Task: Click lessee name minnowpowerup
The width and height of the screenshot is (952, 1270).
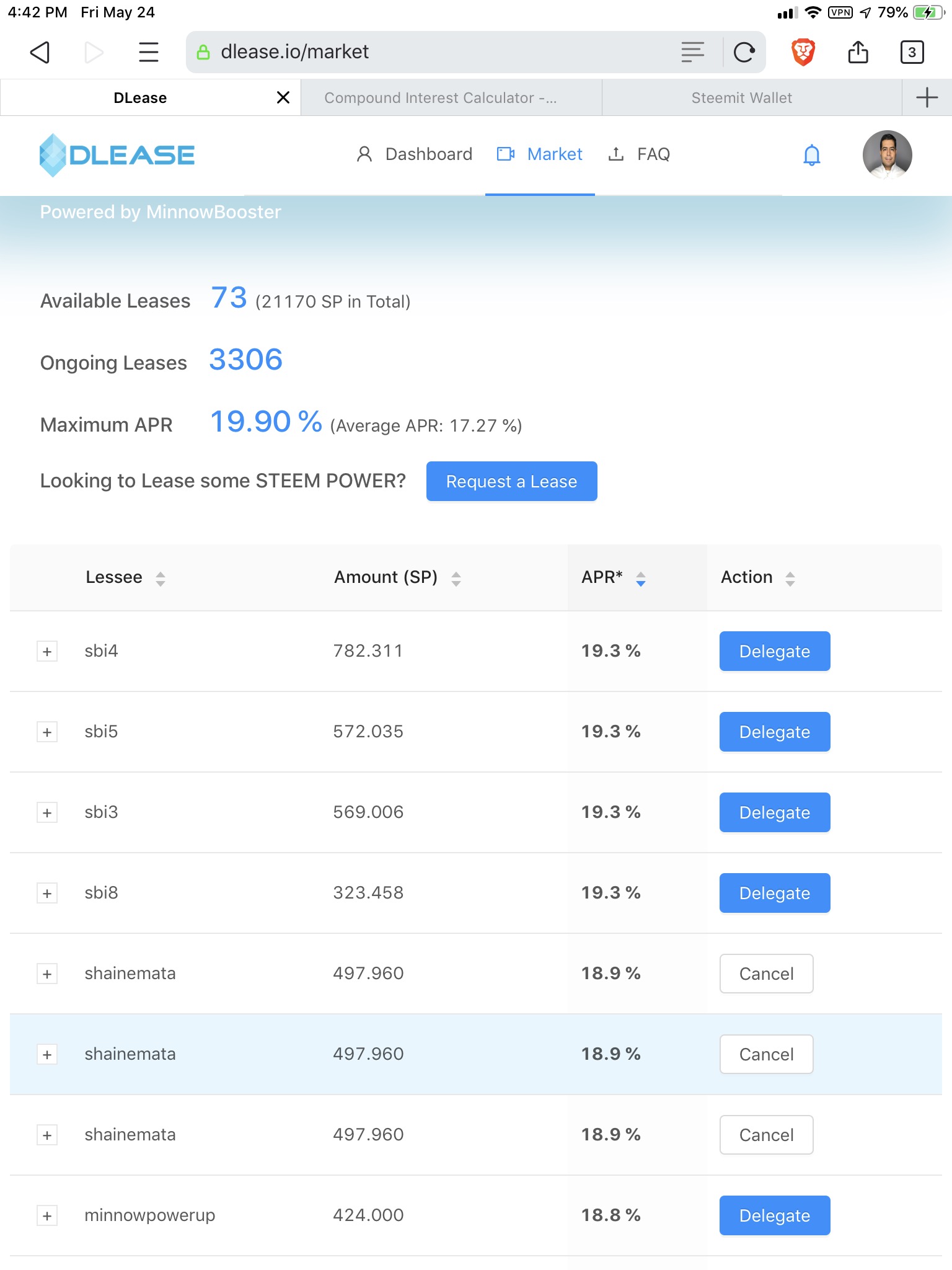Action: (150, 1215)
